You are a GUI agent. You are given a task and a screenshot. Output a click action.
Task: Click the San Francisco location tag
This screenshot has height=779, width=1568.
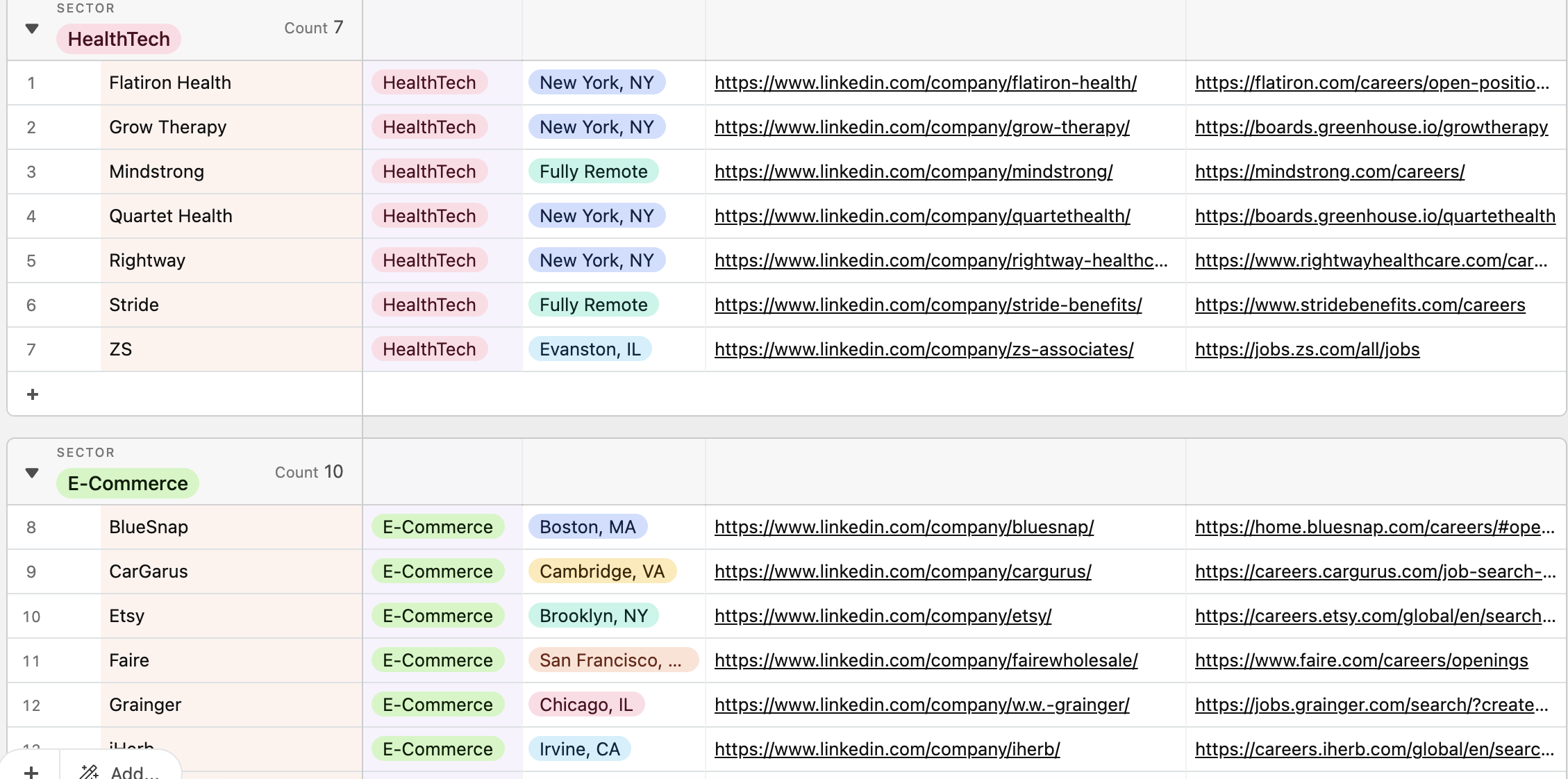point(612,660)
